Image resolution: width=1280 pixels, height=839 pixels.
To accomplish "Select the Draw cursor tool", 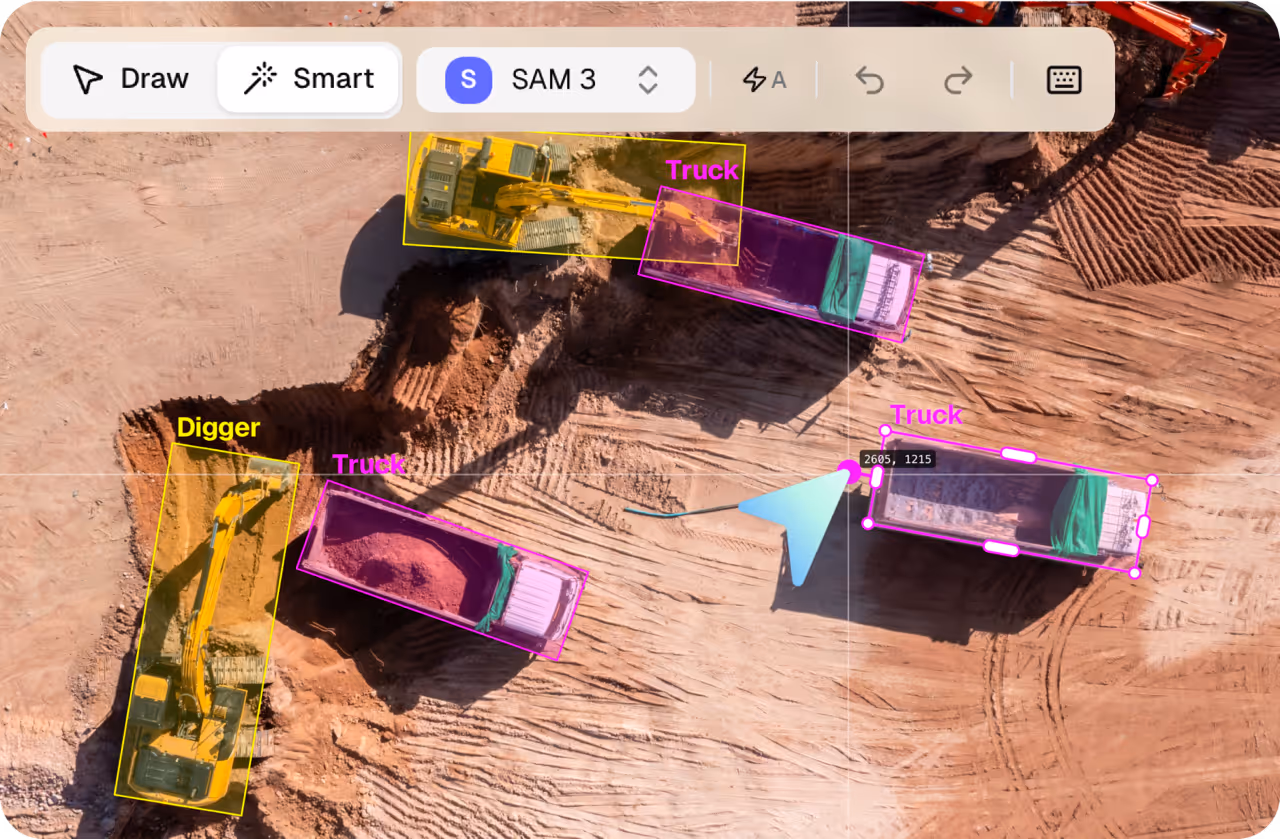I will [130, 79].
